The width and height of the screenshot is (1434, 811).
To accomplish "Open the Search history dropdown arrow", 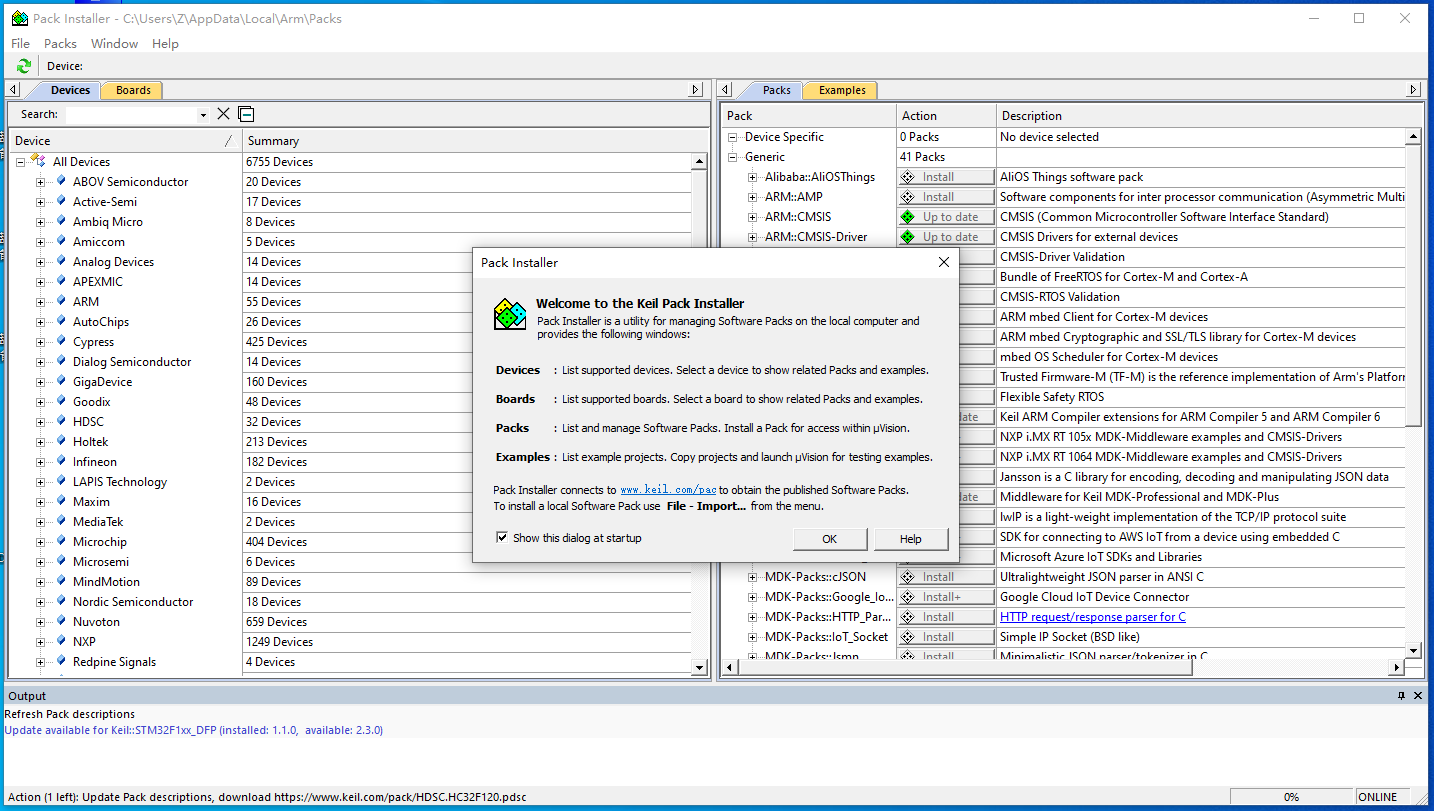I will (203, 115).
